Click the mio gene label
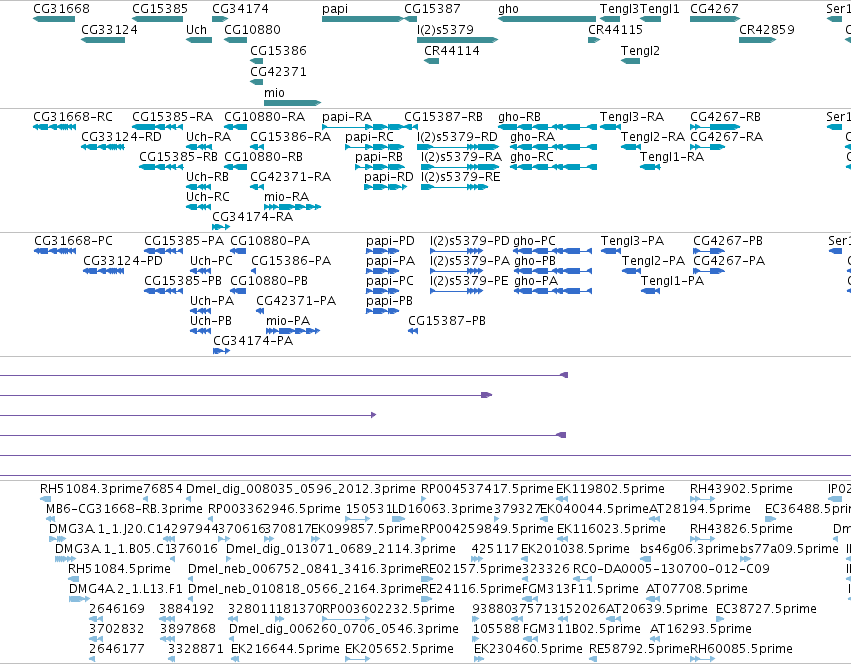Image resolution: width=851 pixels, height=664 pixels. coord(274,93)
